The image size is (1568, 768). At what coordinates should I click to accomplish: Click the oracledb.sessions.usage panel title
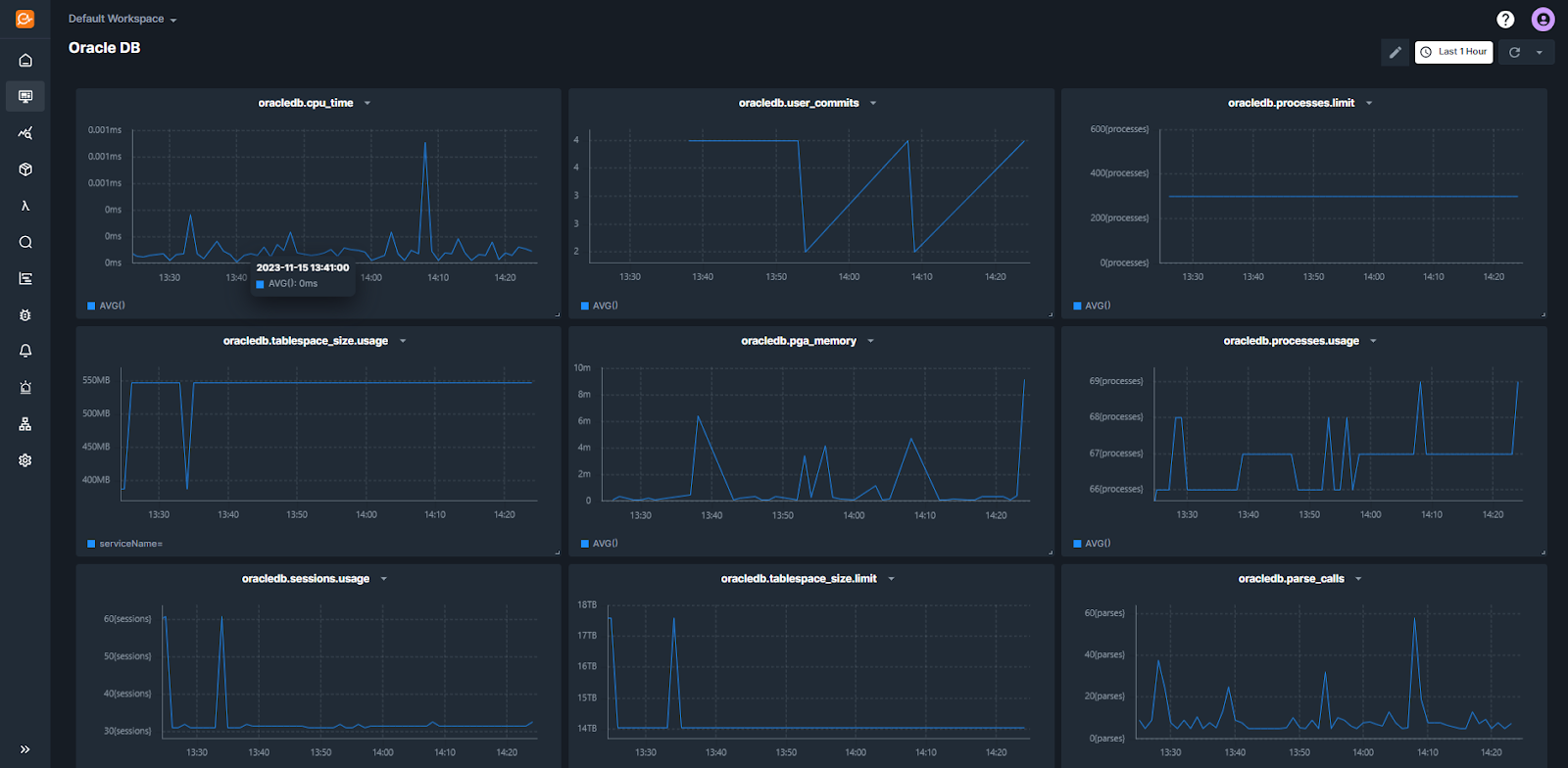pos(306,579)
